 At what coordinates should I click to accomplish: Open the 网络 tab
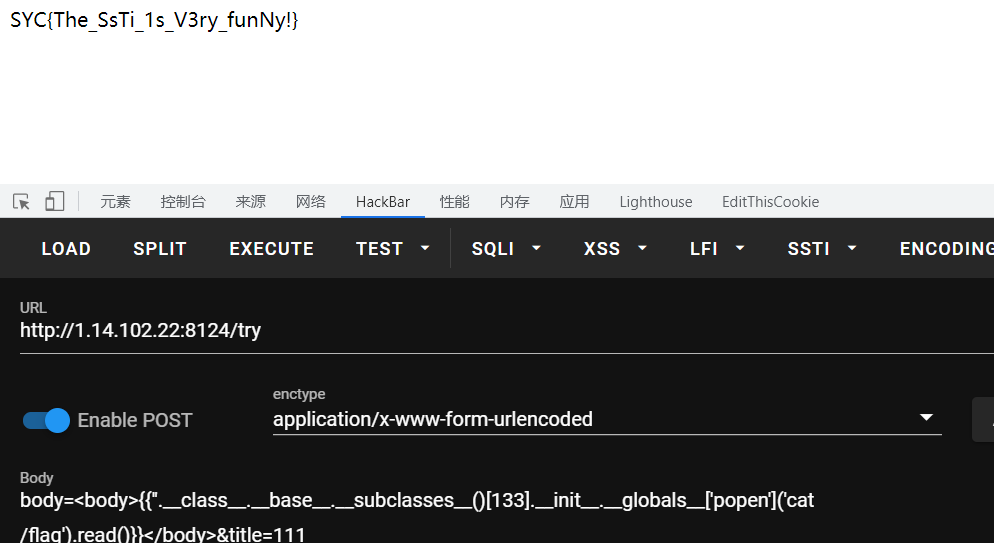311,202
